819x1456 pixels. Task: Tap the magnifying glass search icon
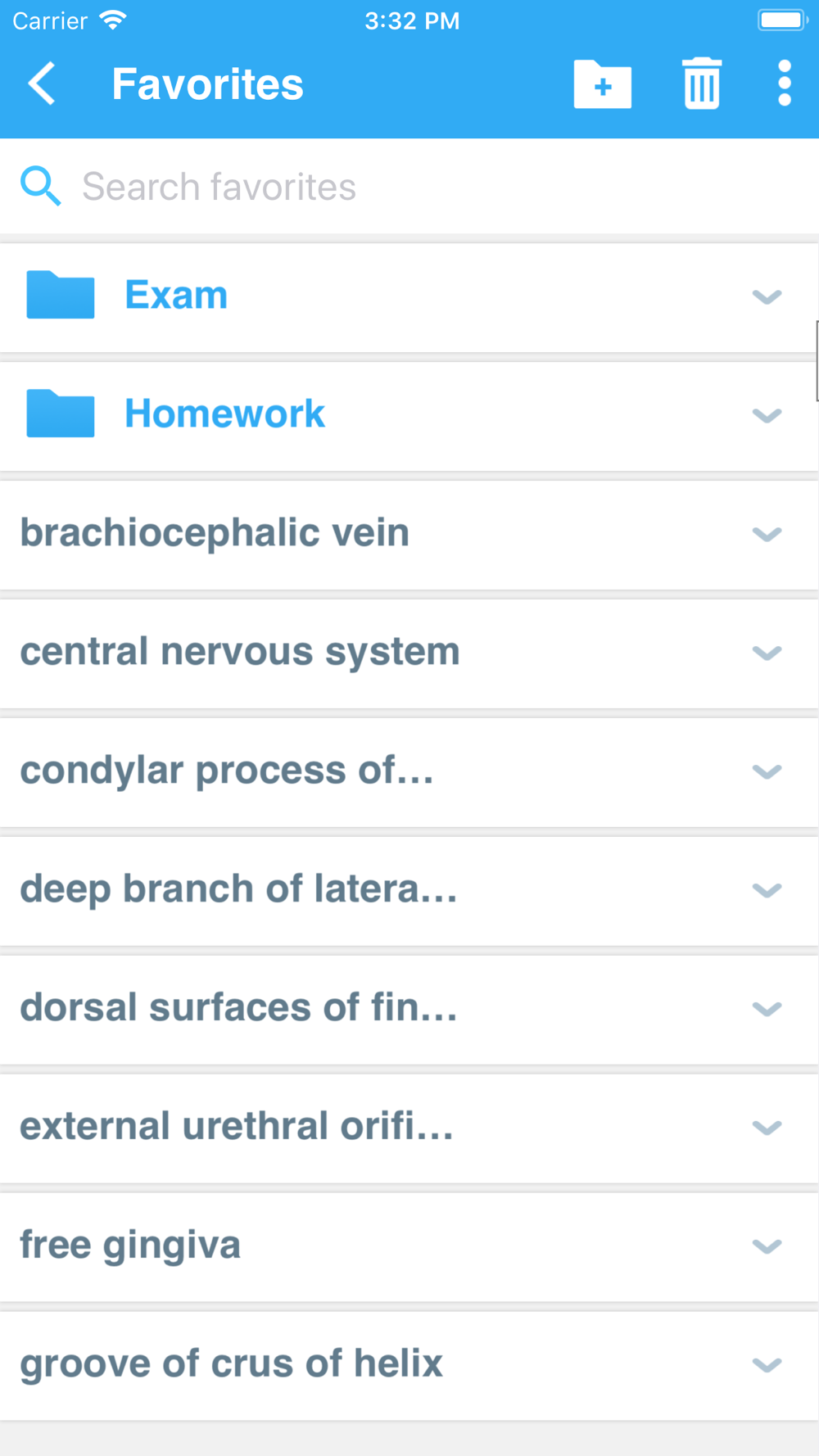pyautogui.click(x=40, y=186)
